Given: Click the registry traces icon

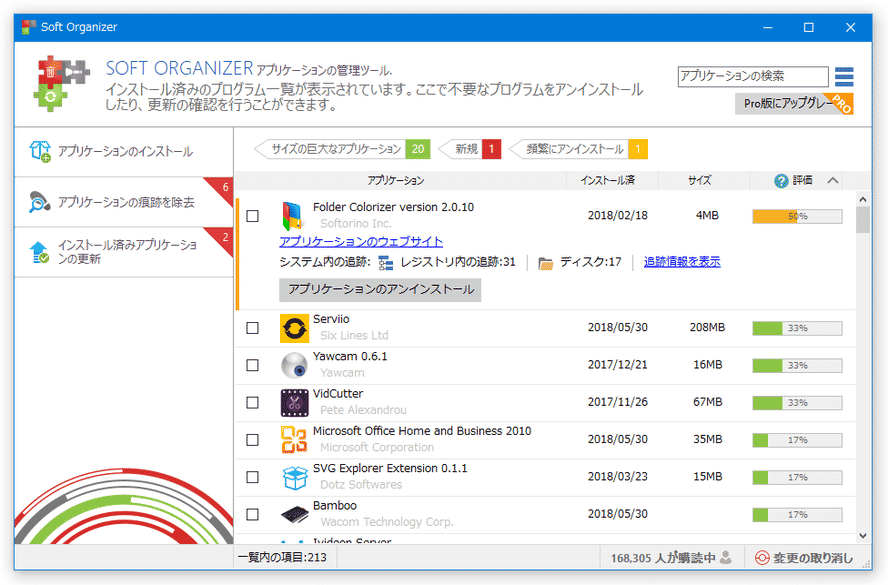Looking at the screenshot, I should pos(386,263).
